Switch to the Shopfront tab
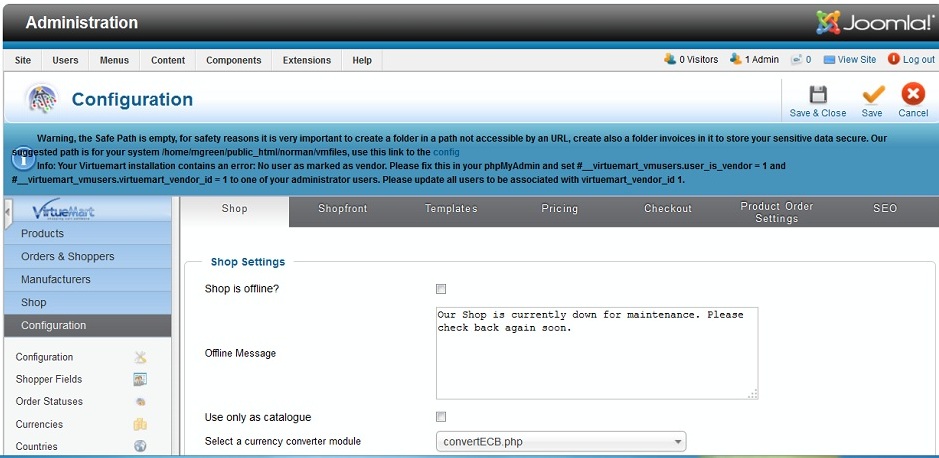Screen dimensions: 939x458 point(343,209)
